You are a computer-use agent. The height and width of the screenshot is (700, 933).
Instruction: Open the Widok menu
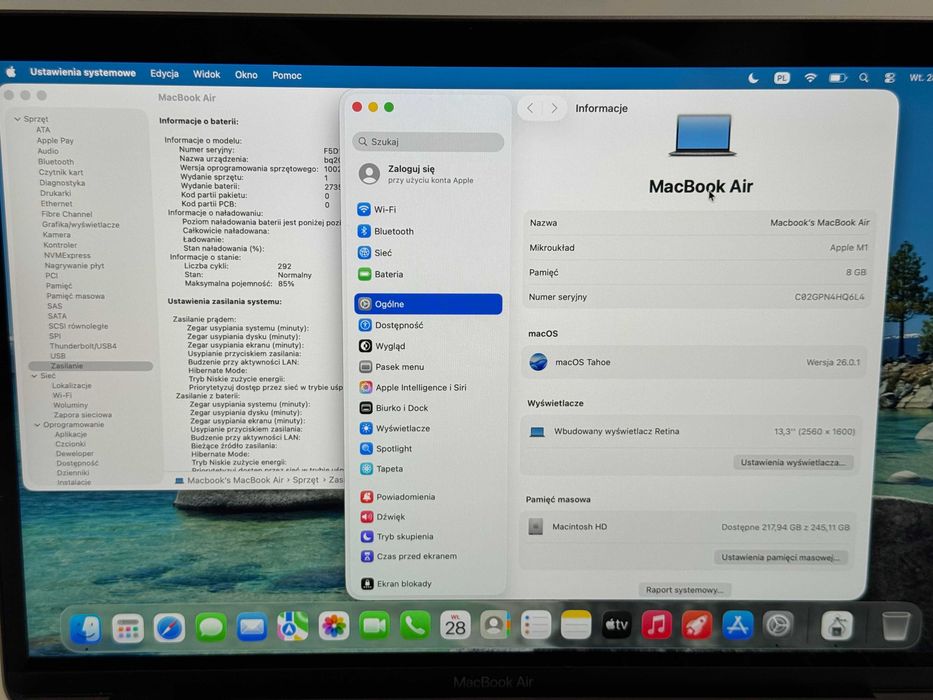206,74
